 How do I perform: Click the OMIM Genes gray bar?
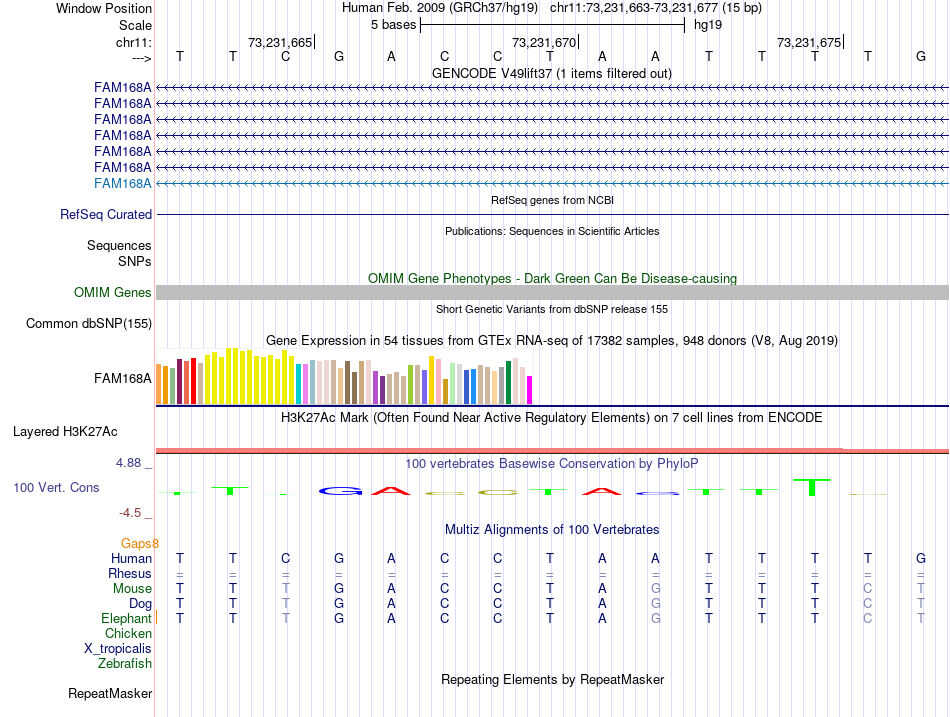(x=552, y=293)
